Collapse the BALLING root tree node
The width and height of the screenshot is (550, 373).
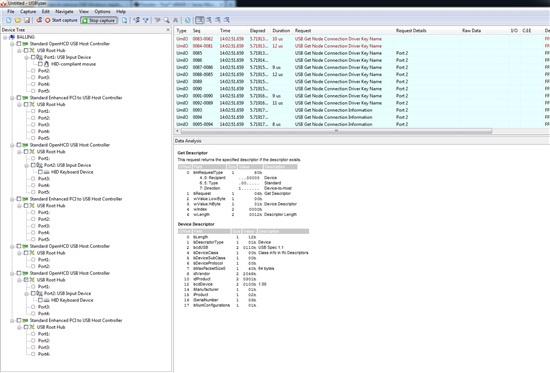[5, 37]
